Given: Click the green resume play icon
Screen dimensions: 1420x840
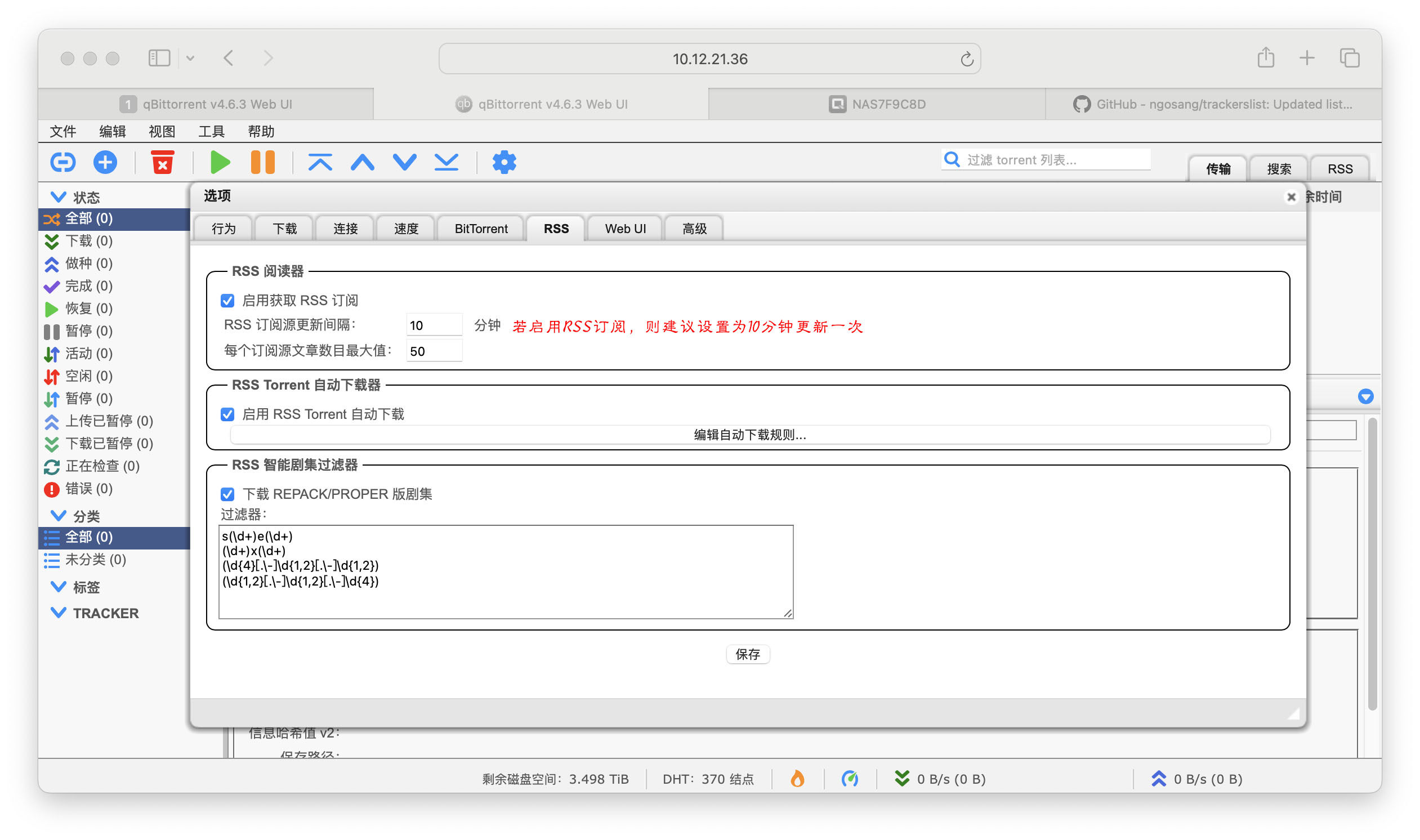Looking at the screenshot, I should click(220, 163).
